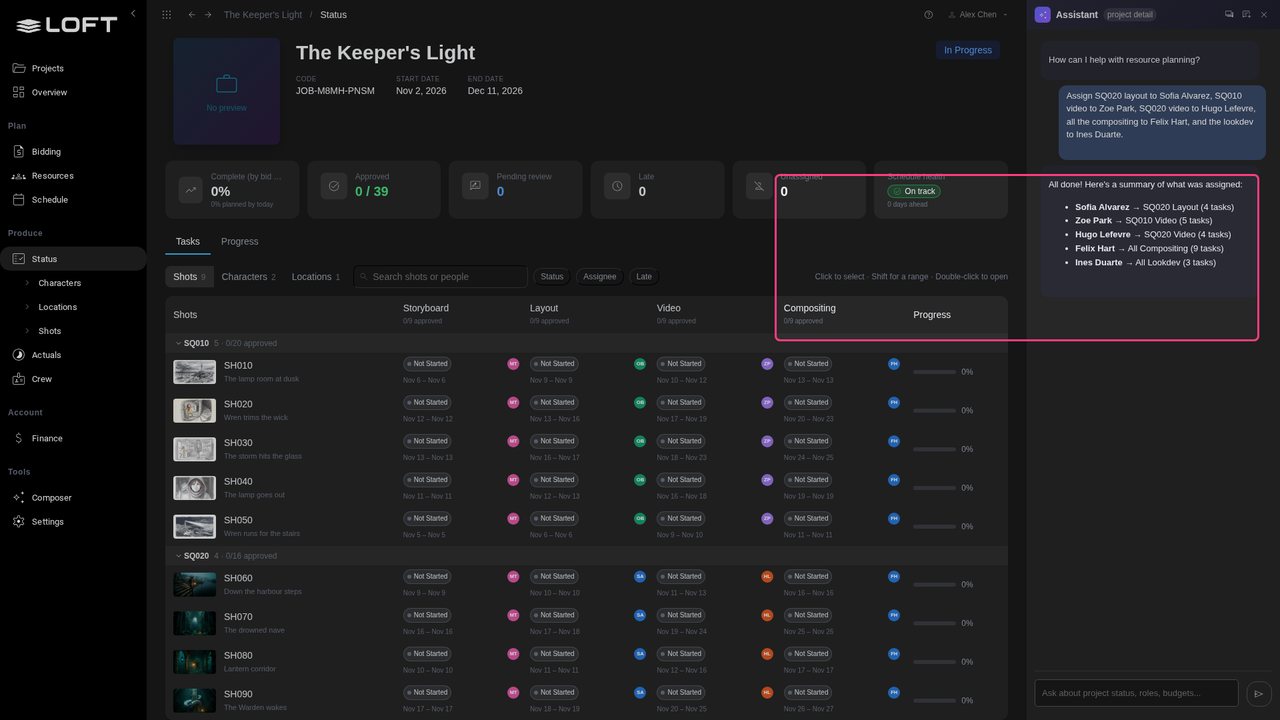Viewport: 1280px width, 720px height.
Task: Focus the Search shots or people field
Action: click(441, 277)
